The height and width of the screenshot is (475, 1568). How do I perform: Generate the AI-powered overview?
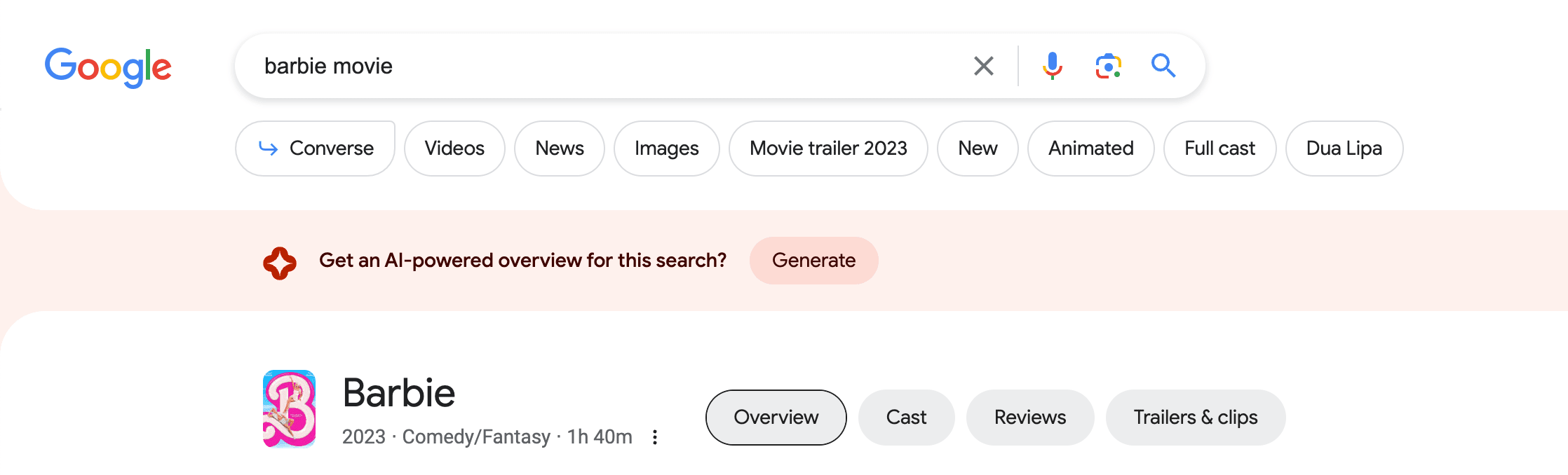point(814,261)
